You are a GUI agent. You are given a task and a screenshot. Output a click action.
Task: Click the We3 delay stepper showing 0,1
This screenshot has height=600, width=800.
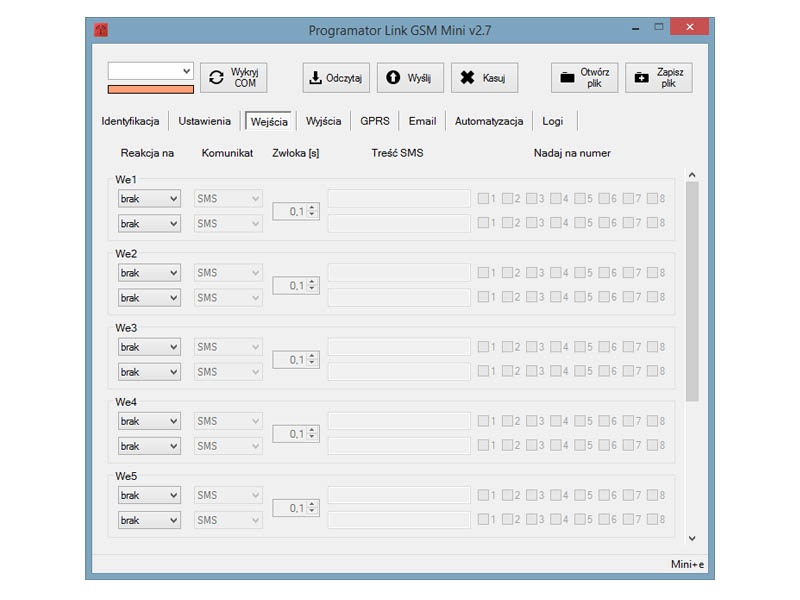click(x=296, y=360)
